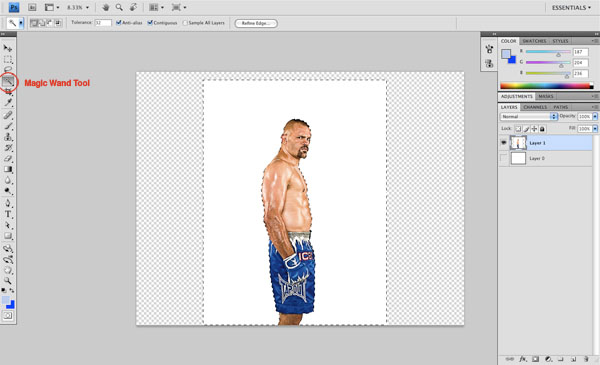Select the Eraser tool

point(8,158)
